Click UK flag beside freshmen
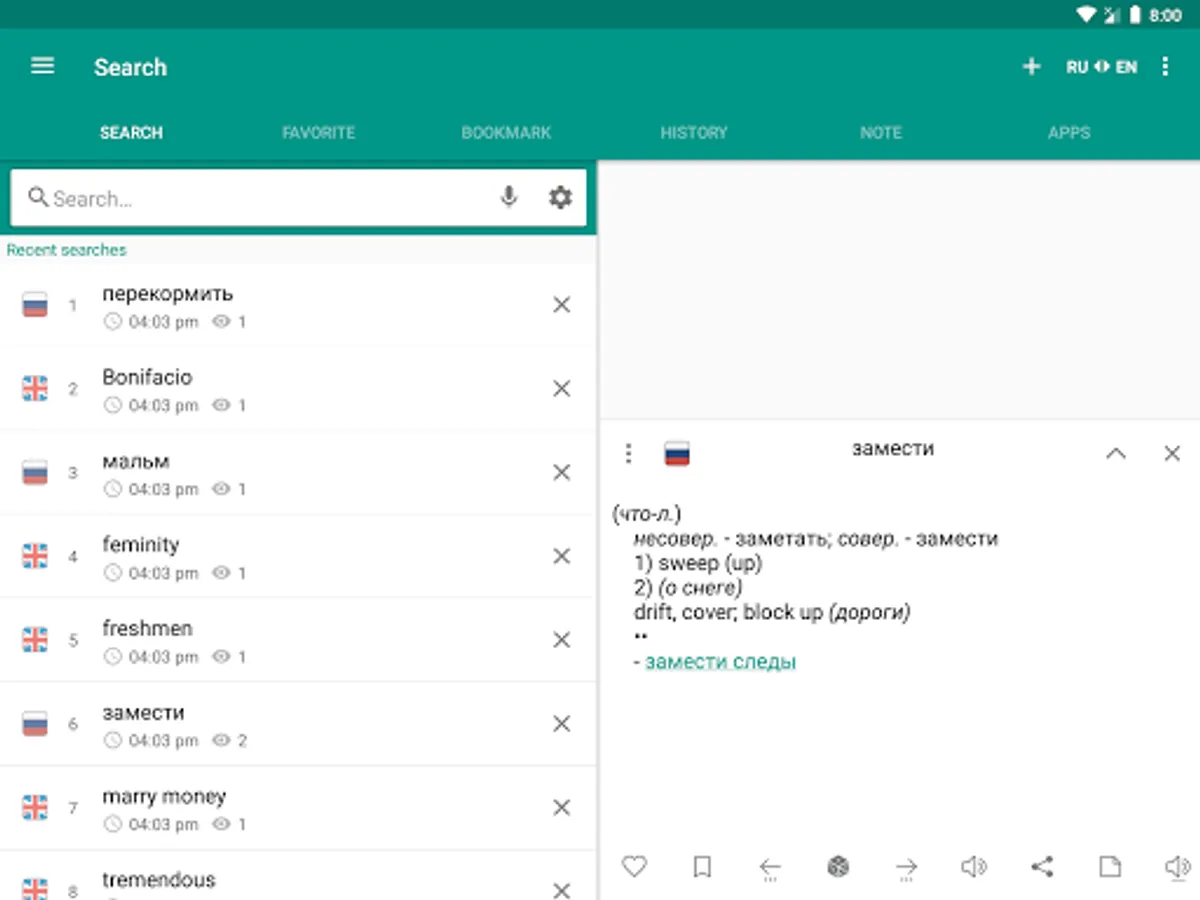The height and width of the screenshot is (900, 1200). coord(35,640)
